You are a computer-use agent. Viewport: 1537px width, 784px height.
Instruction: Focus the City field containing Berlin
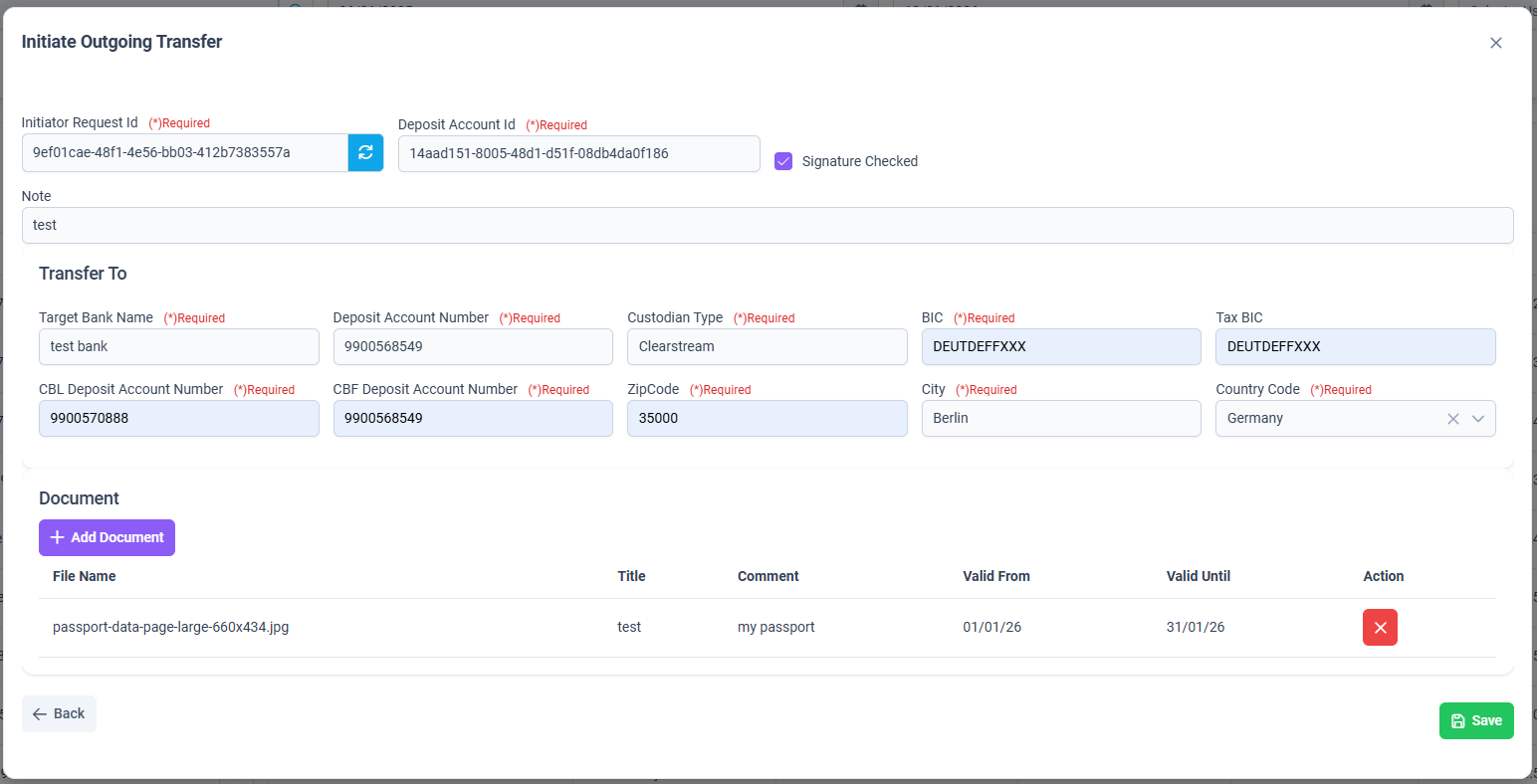click(x=1061, y=418)
